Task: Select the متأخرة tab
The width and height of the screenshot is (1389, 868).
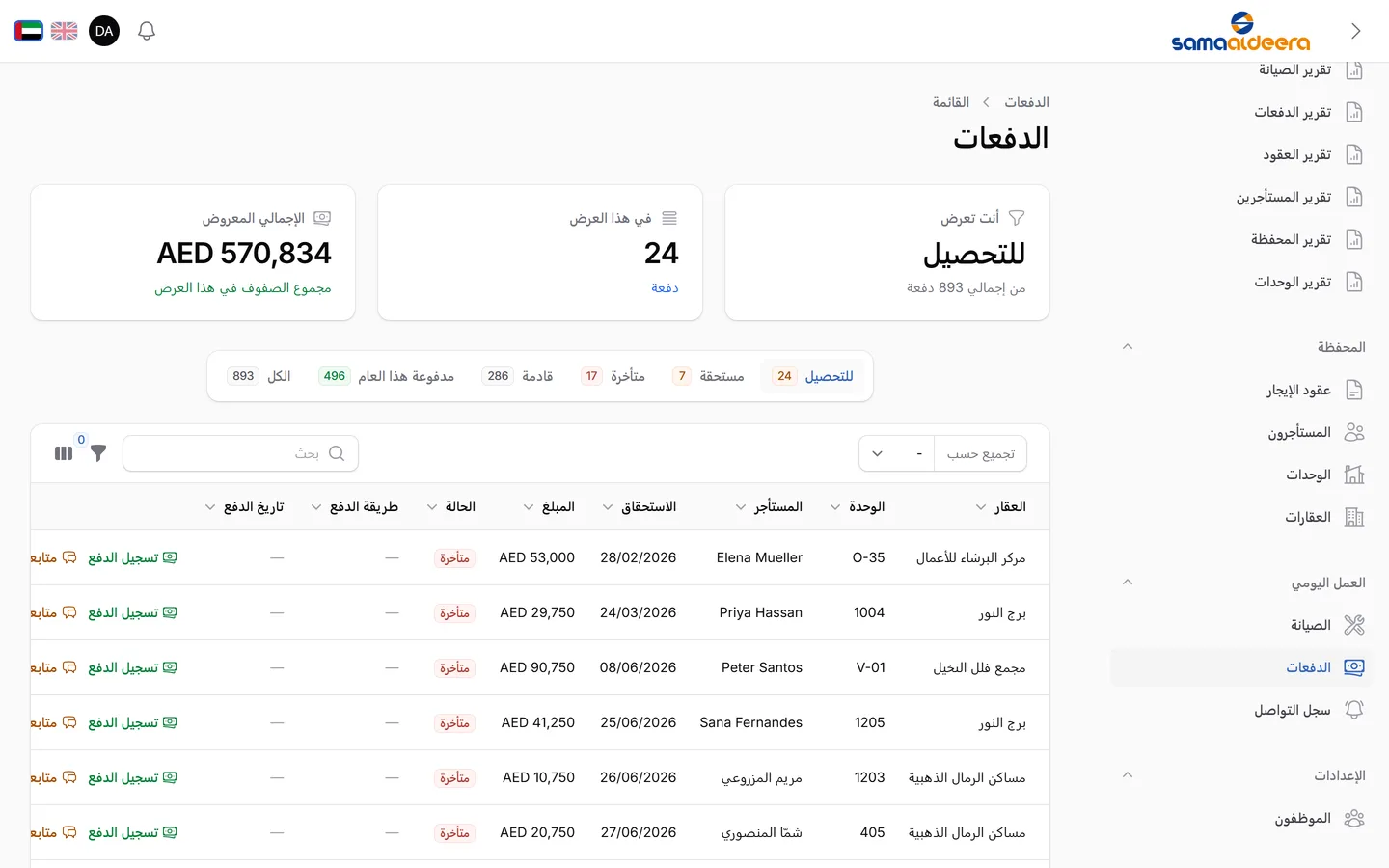Action: 613,376
